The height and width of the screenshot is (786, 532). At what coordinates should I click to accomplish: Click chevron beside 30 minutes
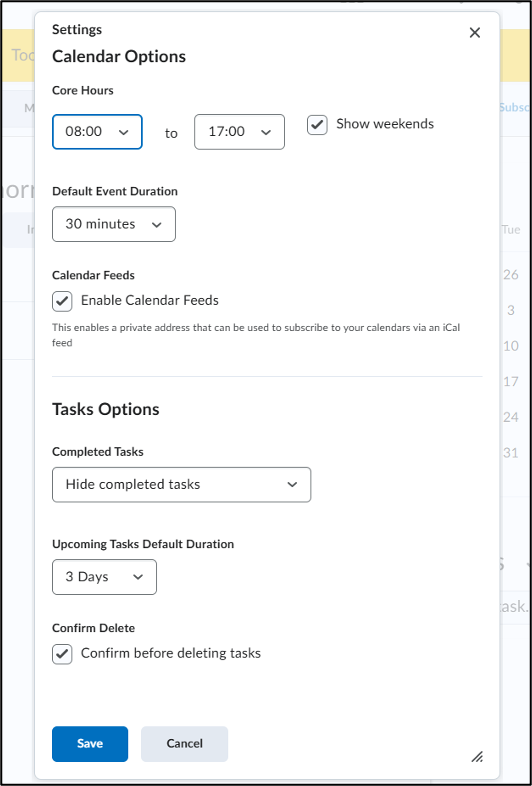(156, 225)
